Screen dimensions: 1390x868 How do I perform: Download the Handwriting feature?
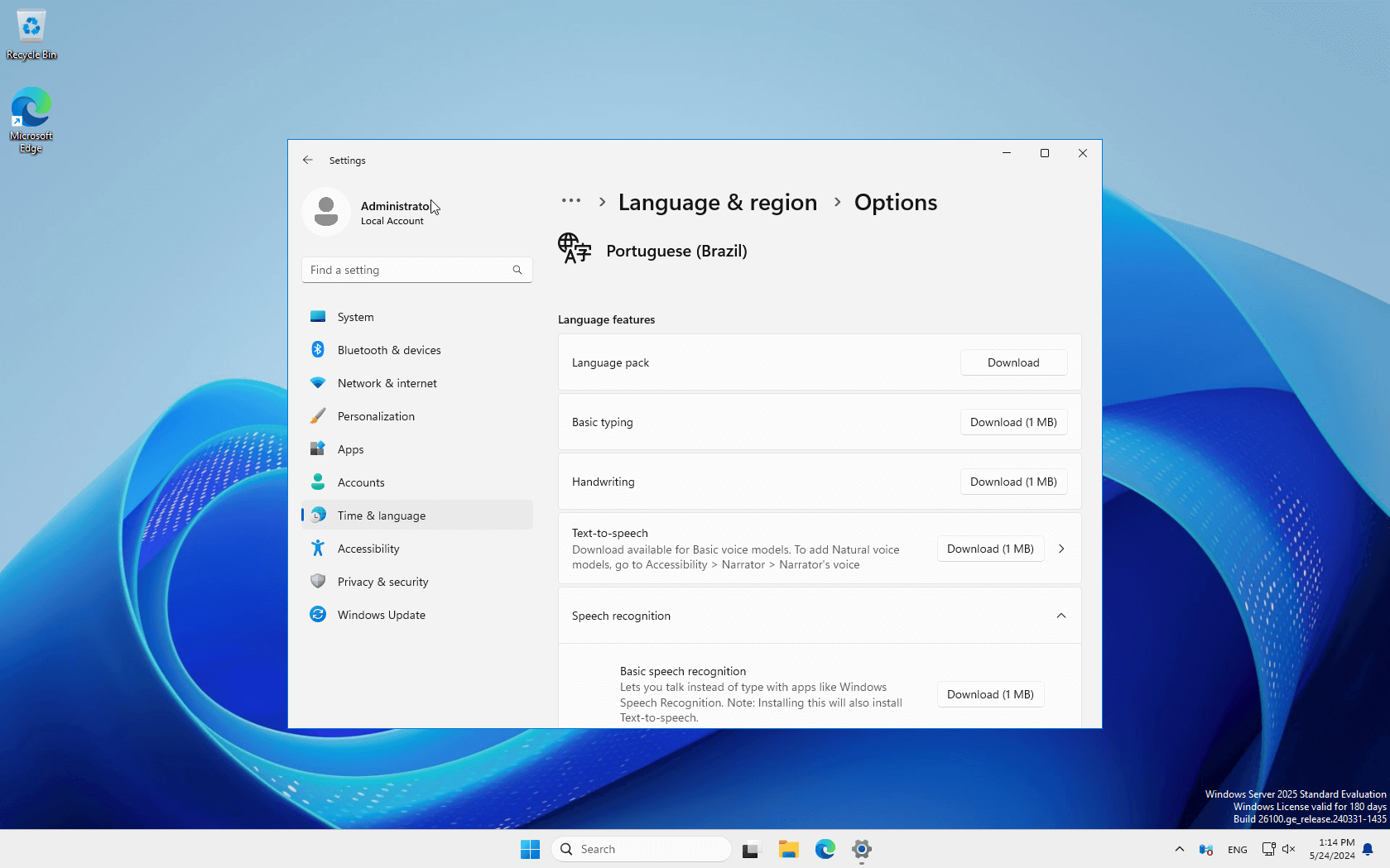coord(1012,482)
